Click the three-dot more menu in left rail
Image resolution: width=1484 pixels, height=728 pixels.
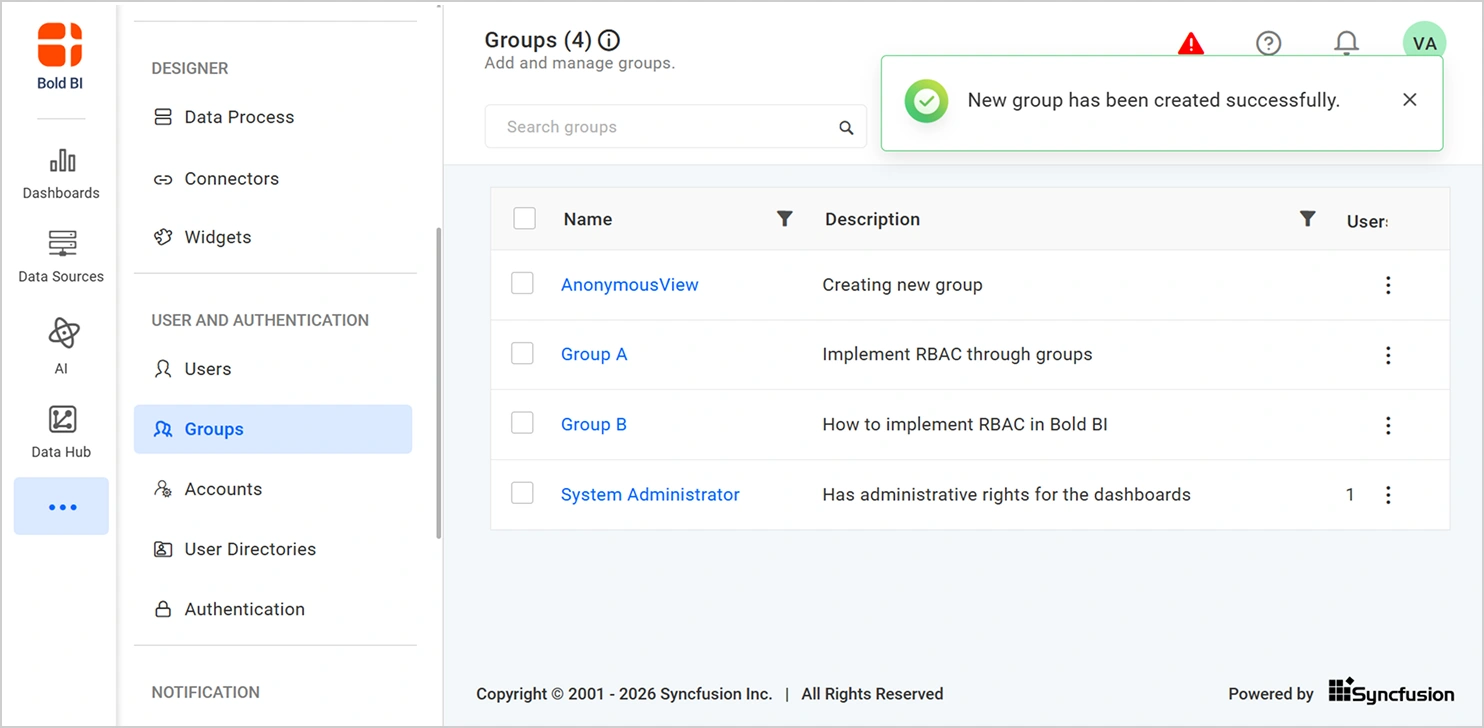coord(61,507)
